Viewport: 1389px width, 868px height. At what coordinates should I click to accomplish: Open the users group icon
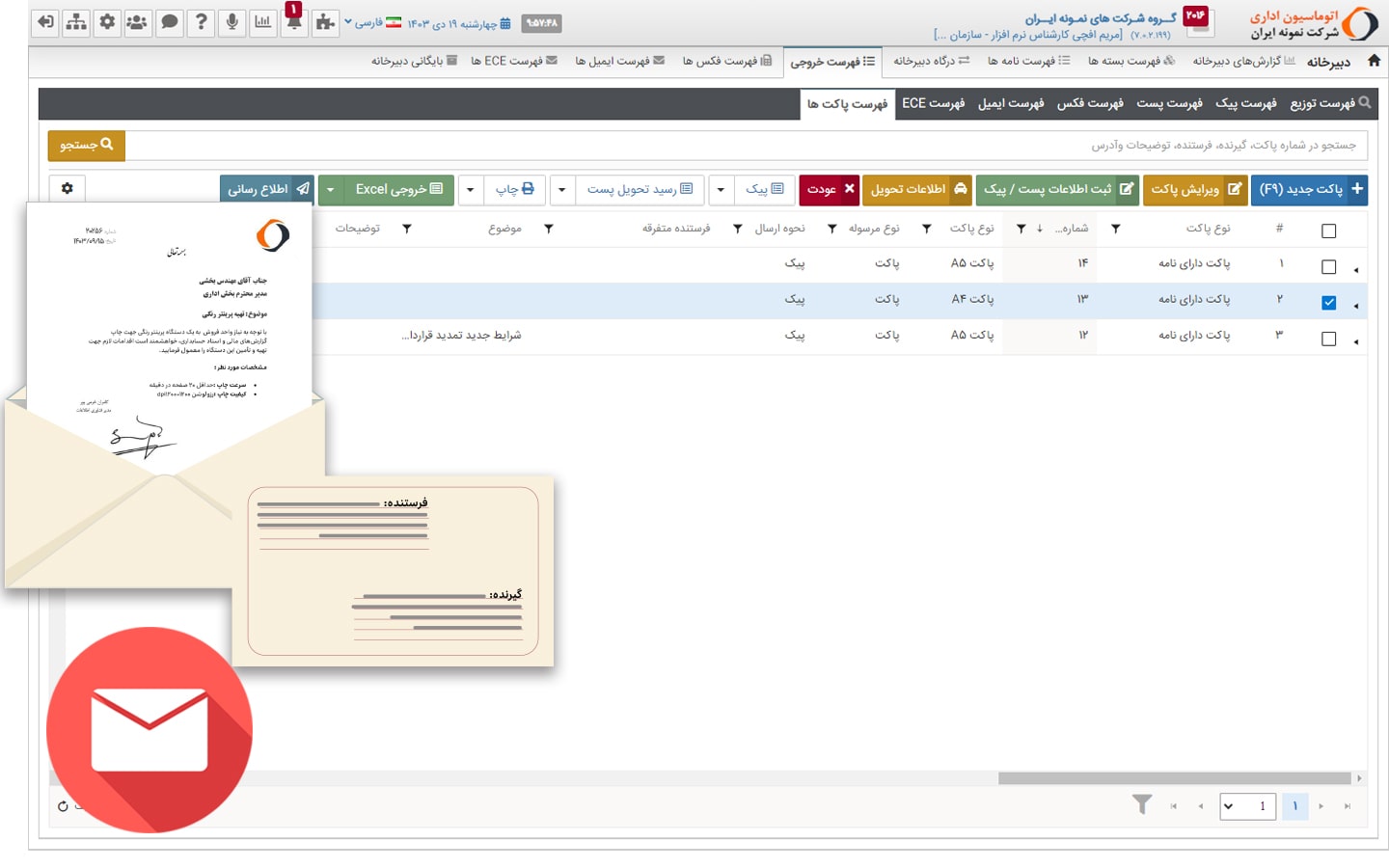pyautogui.click(x=138, y=22)
